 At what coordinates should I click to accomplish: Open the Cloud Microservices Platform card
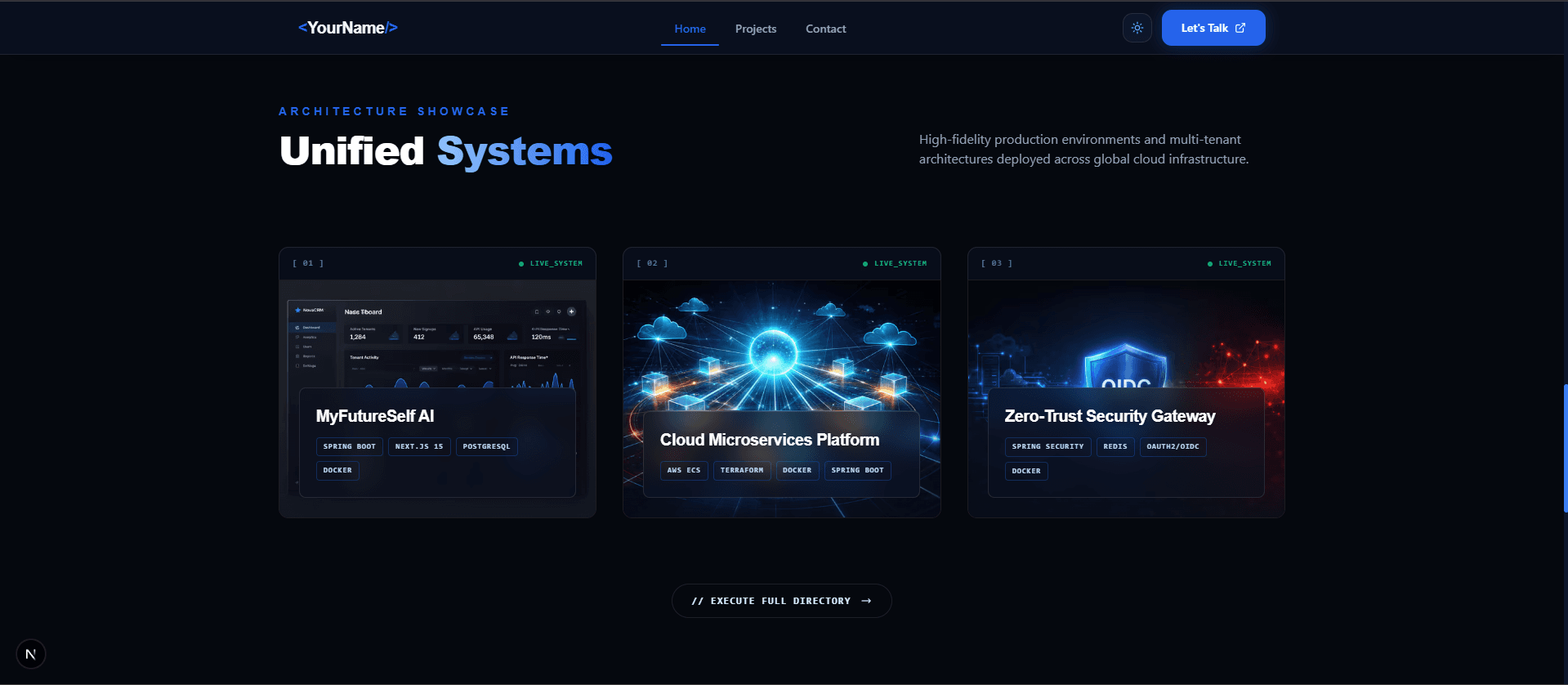[x=782, y=383]
